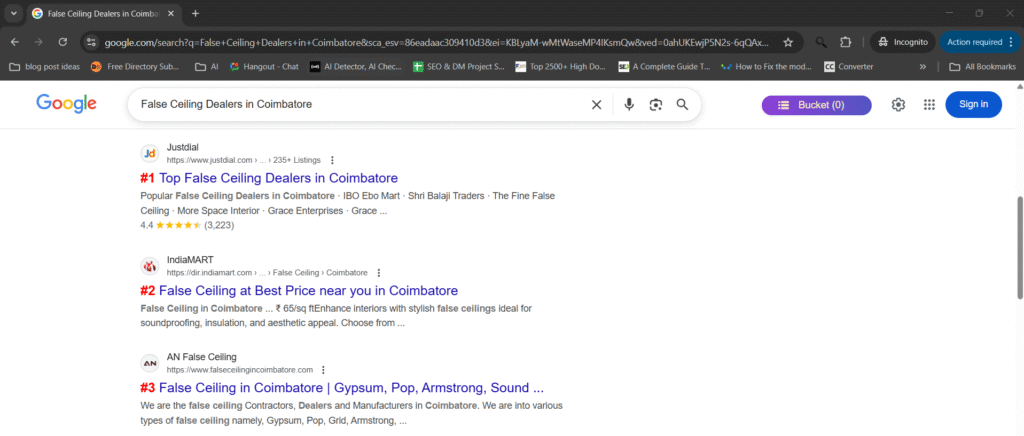Open the Google apps grid

[929, 105]
